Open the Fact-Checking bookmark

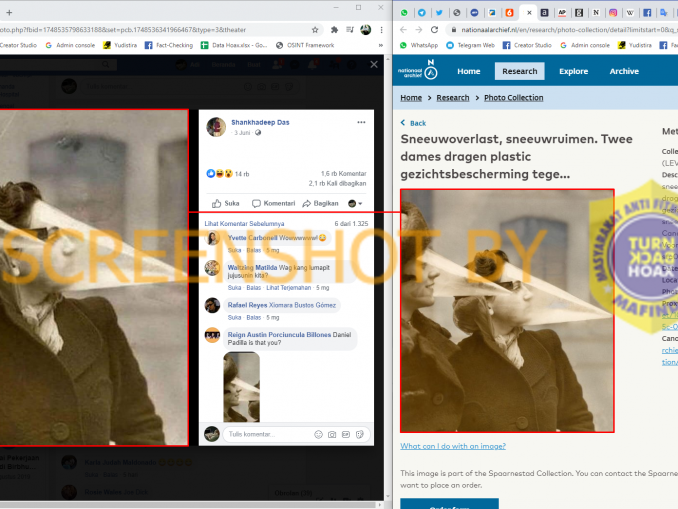(169, 45)
